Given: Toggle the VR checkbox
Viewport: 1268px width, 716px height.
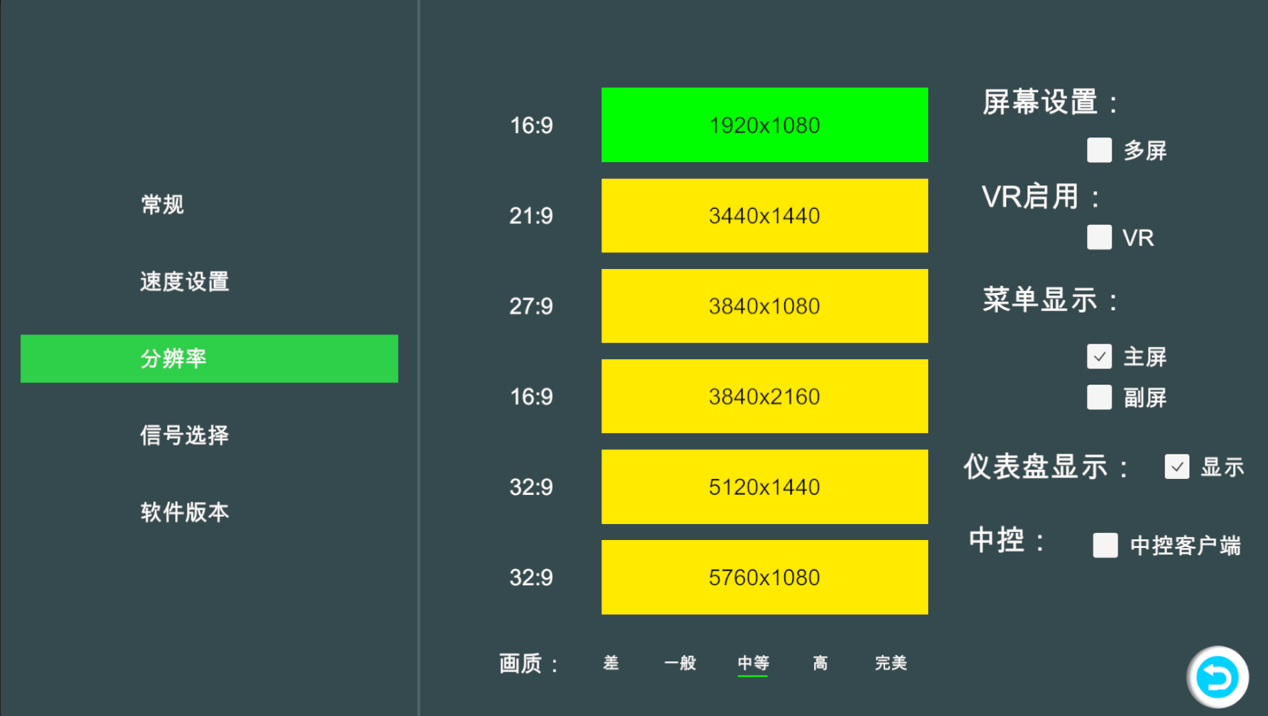Looking at the screenshot, I should click(x=1099, y=237).
